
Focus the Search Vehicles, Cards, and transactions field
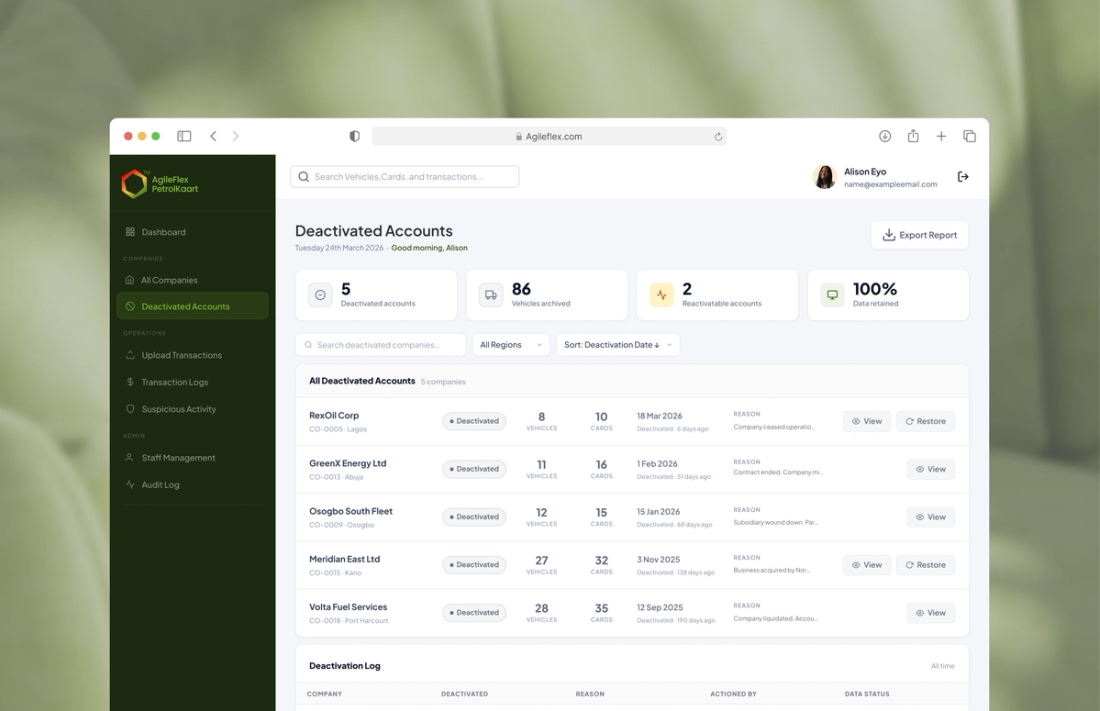click(405, 177)
